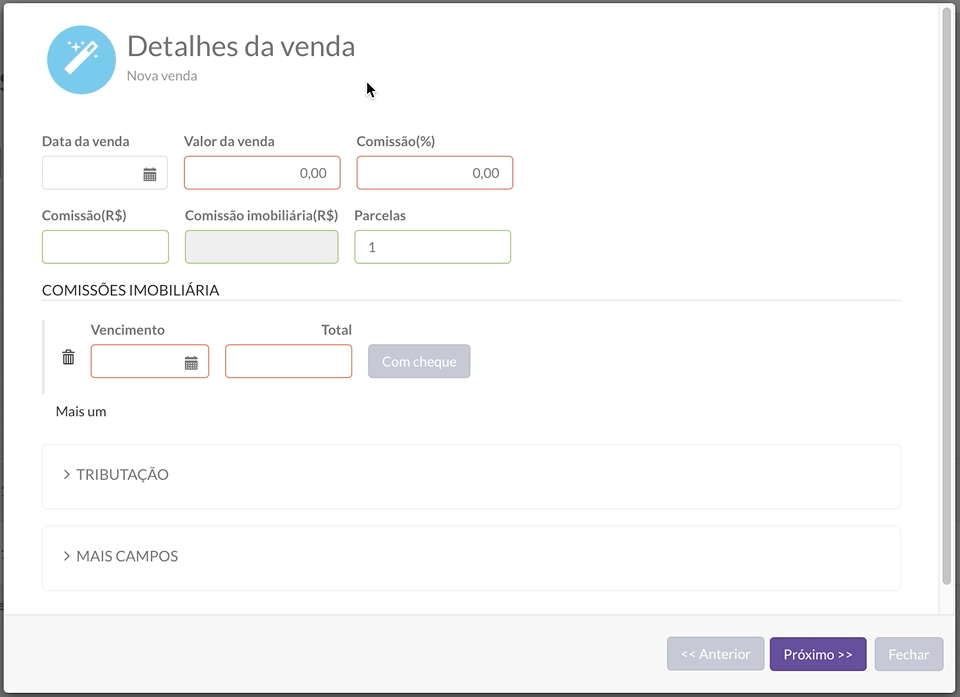Click the Comissão imobiliária(R$) greyed field
The image size is (960, 697).
pos(261,247)
